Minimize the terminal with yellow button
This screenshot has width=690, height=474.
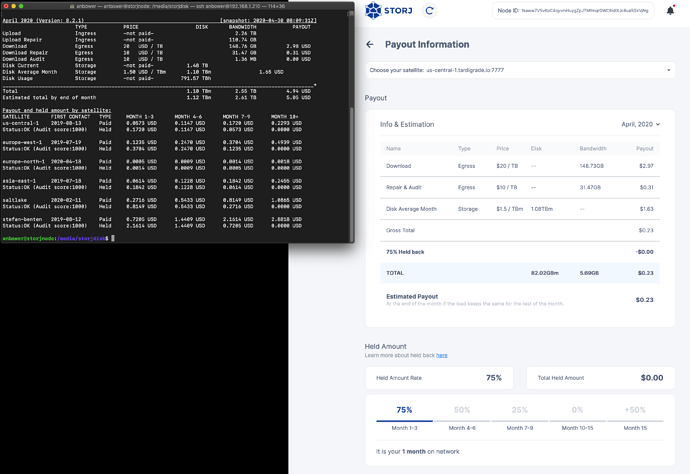[14, 6]
